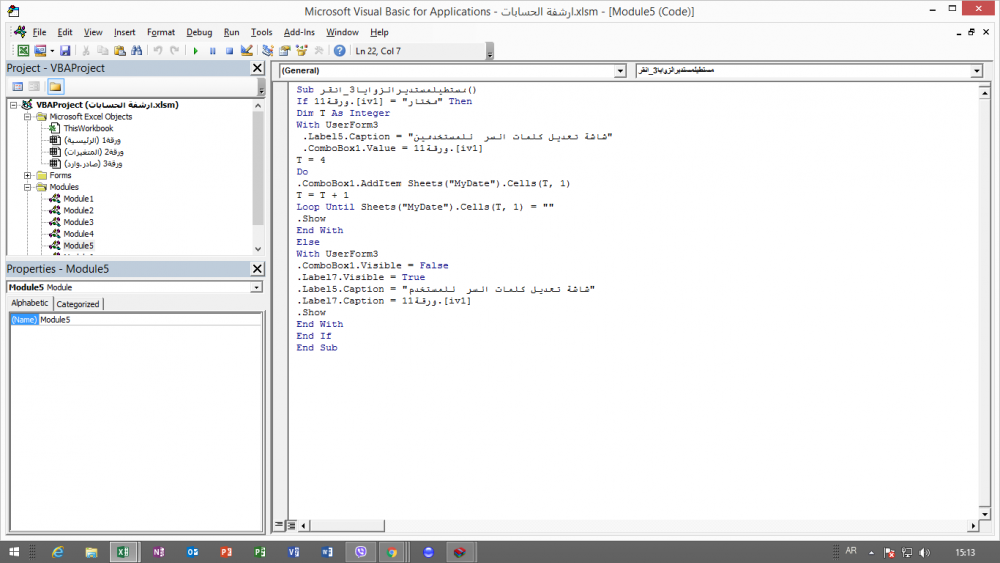The height and width of the screenshot is (563, 1000).
Task: Click the code window horizontal scrollbar thumb
Action: 347,525
